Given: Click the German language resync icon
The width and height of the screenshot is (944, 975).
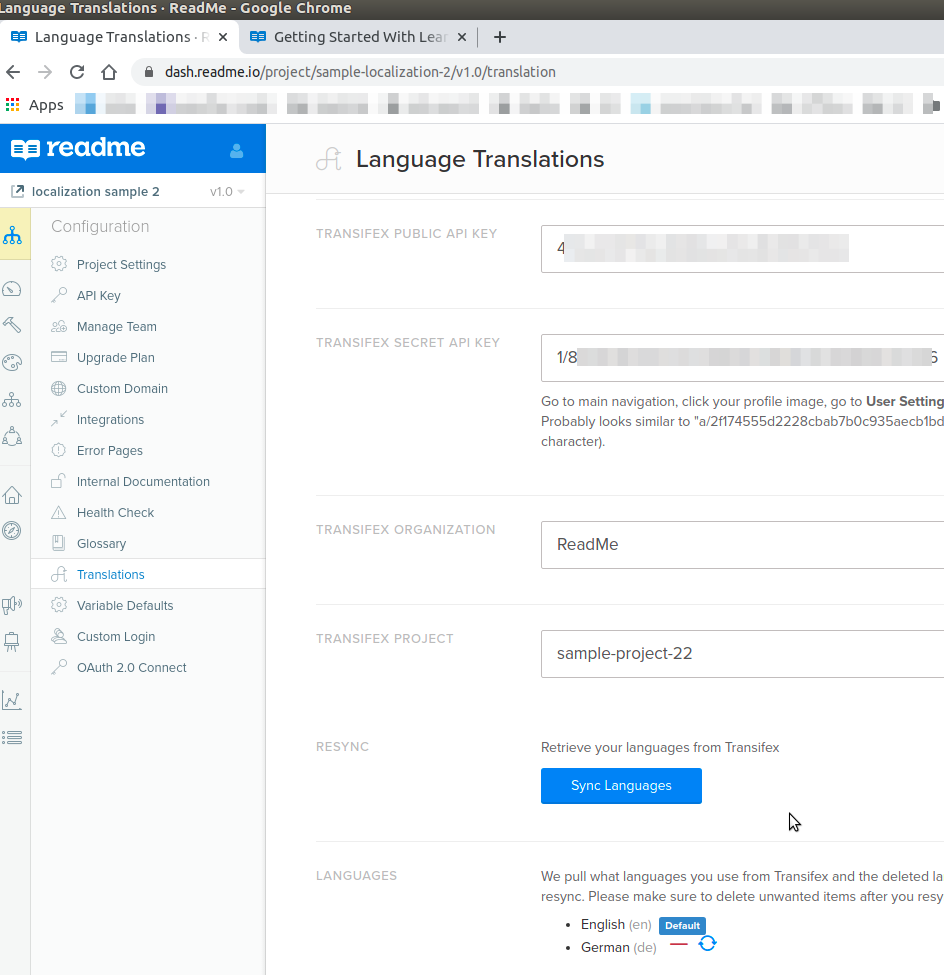Looking at the screenshot, I should tap(707, 944).
